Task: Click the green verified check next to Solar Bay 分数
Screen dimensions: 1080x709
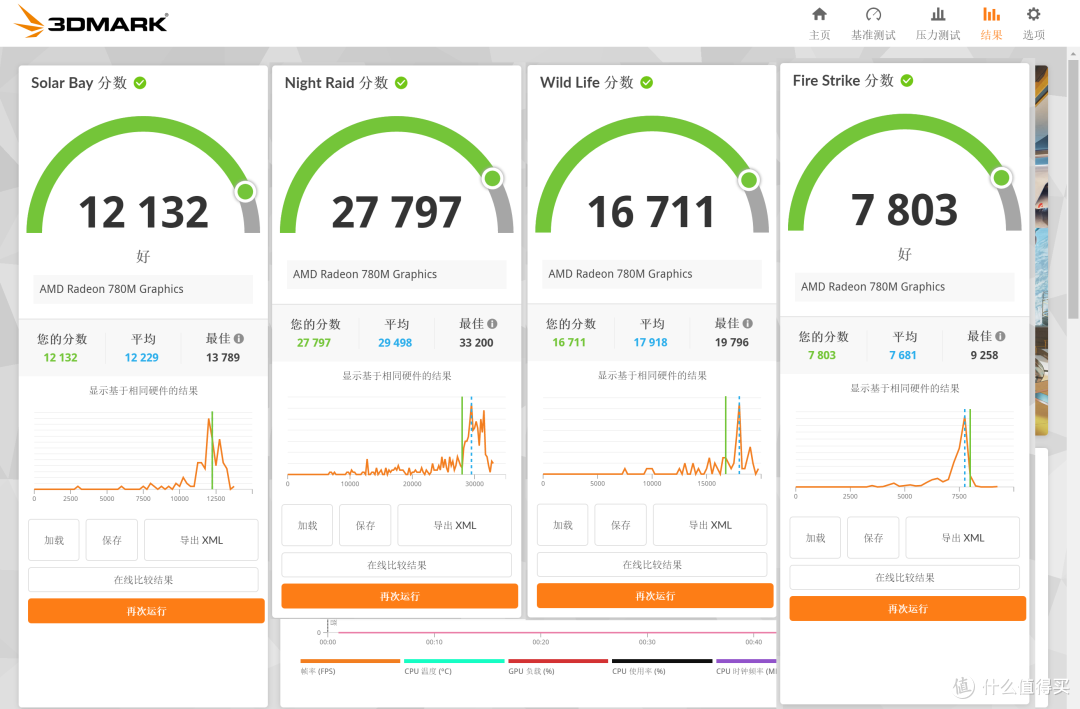Action: [140, 83]
